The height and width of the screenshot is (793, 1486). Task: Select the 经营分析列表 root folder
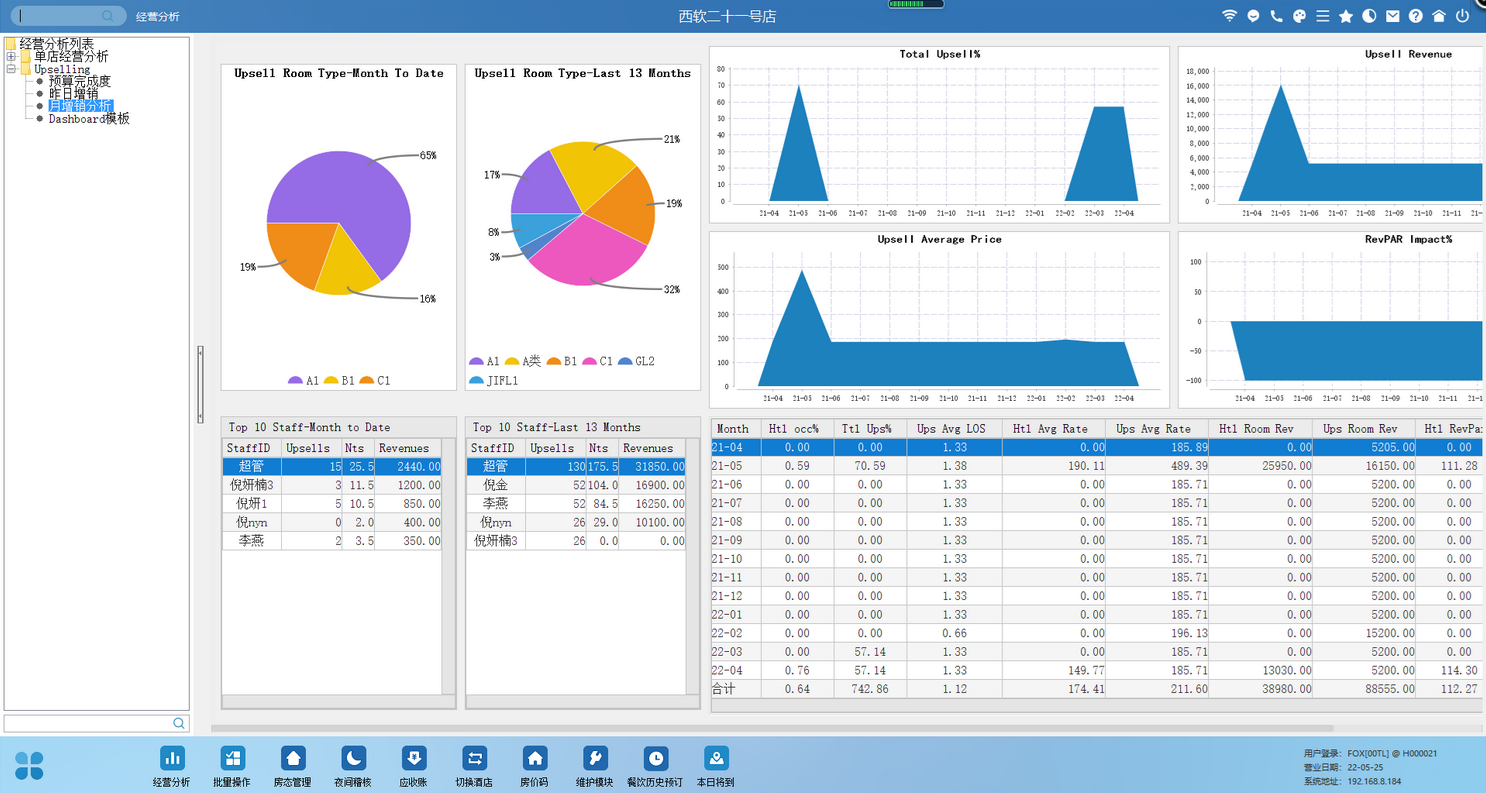pyautogui.click(x=57, y=44)
